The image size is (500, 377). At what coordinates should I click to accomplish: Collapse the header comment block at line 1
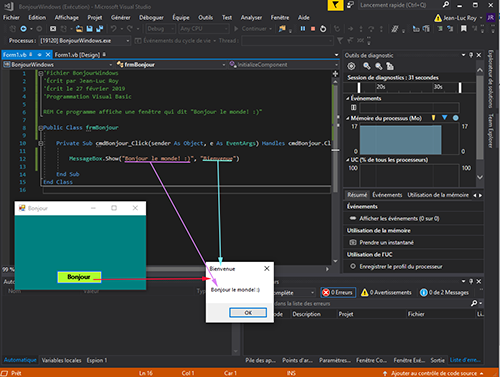pos(40,73)
